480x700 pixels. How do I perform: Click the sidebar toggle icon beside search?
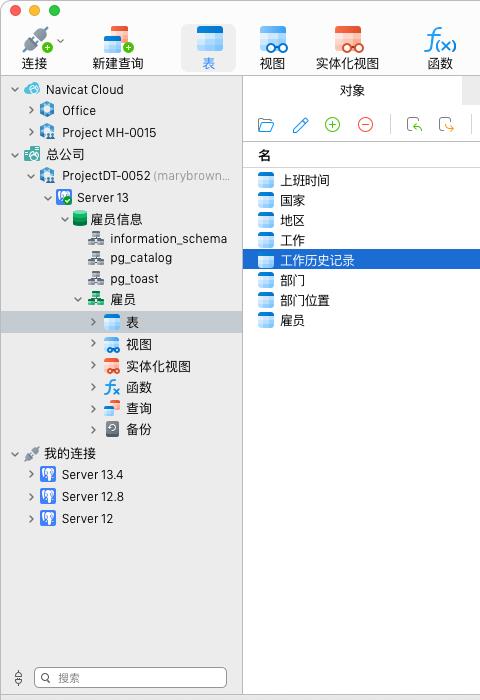[x=18, y=678]
